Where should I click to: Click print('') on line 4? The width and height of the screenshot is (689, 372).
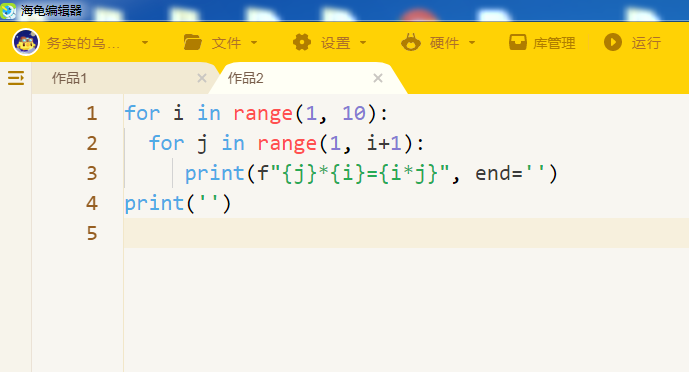pos(178,203)
